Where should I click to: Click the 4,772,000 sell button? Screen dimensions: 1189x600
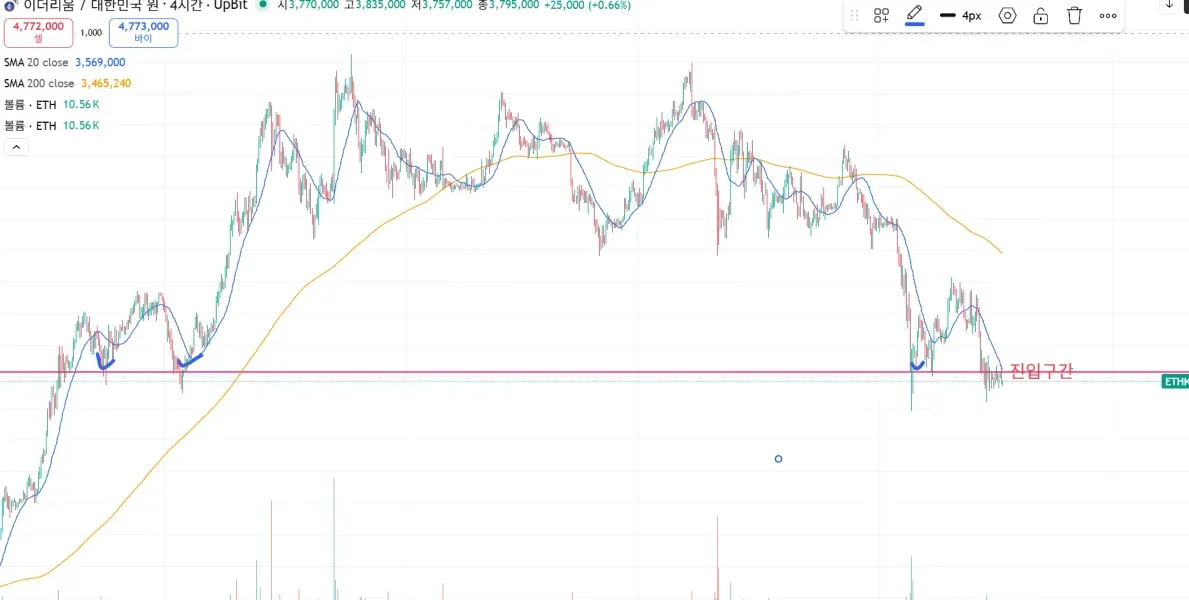tap(39, 33)
